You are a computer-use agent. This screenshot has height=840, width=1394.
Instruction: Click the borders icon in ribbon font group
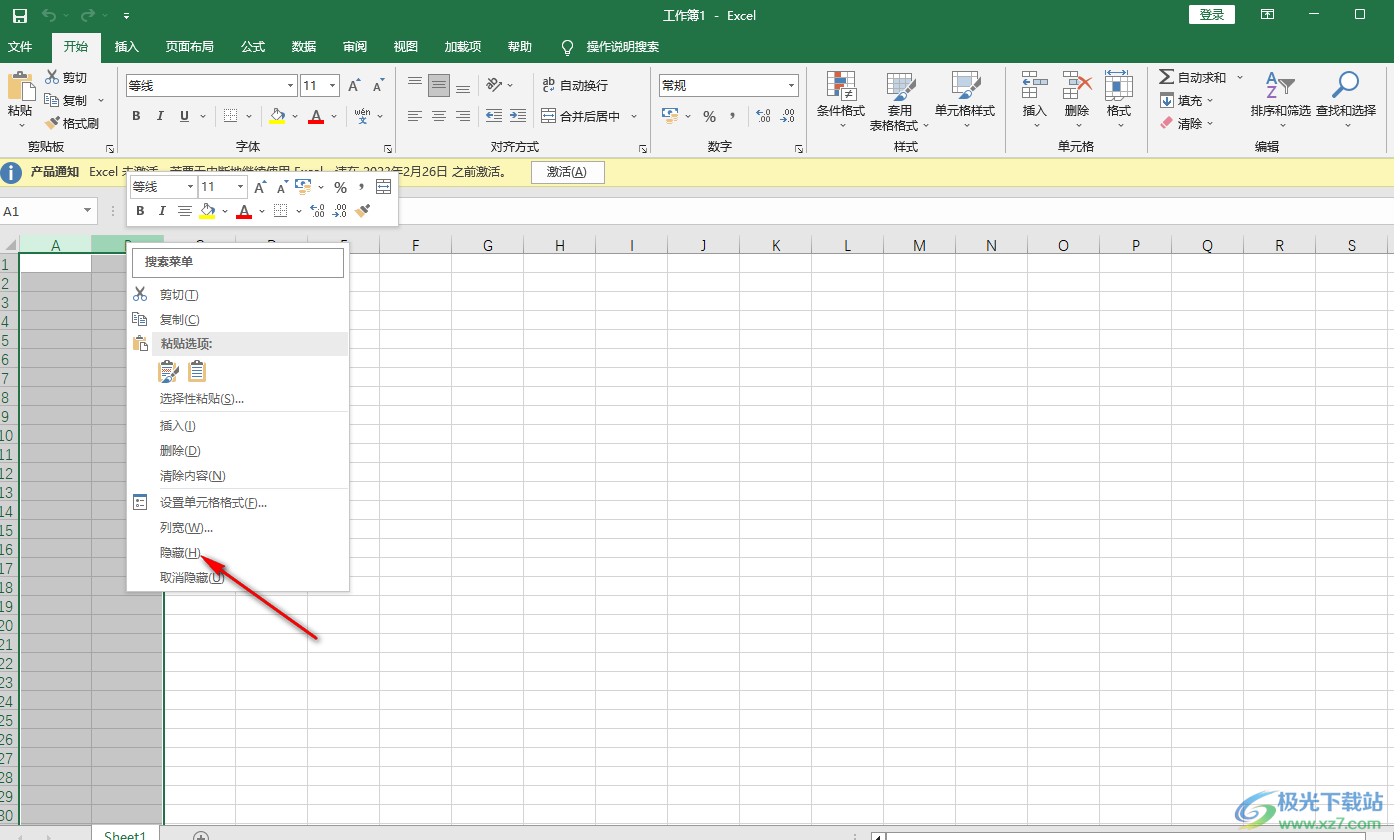tap(230, 116)
